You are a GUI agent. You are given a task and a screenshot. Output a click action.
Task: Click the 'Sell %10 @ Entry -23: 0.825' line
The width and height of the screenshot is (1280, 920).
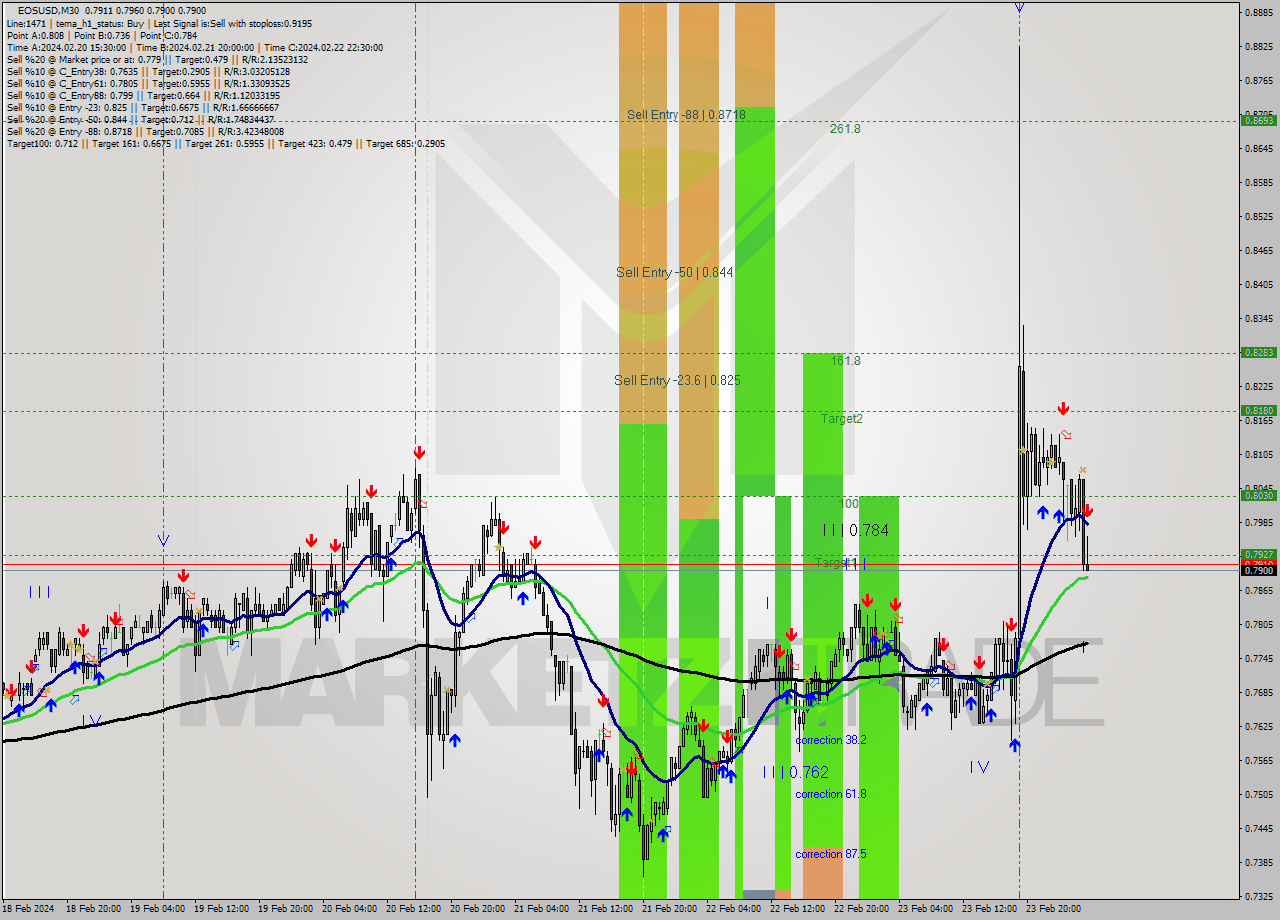[x=142, y=107]
